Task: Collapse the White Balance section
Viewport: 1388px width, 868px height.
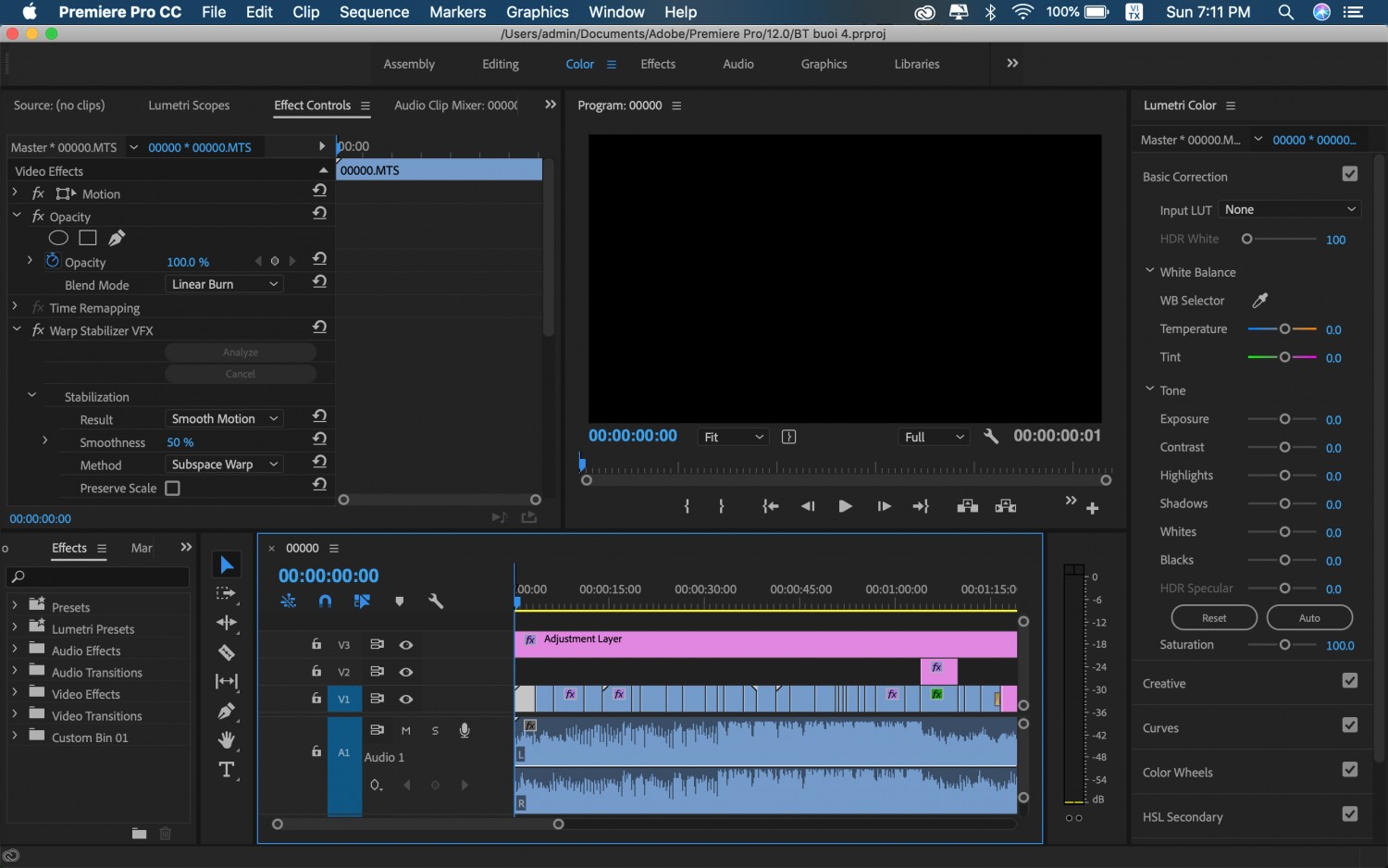Action: [x=1150, y=271]
